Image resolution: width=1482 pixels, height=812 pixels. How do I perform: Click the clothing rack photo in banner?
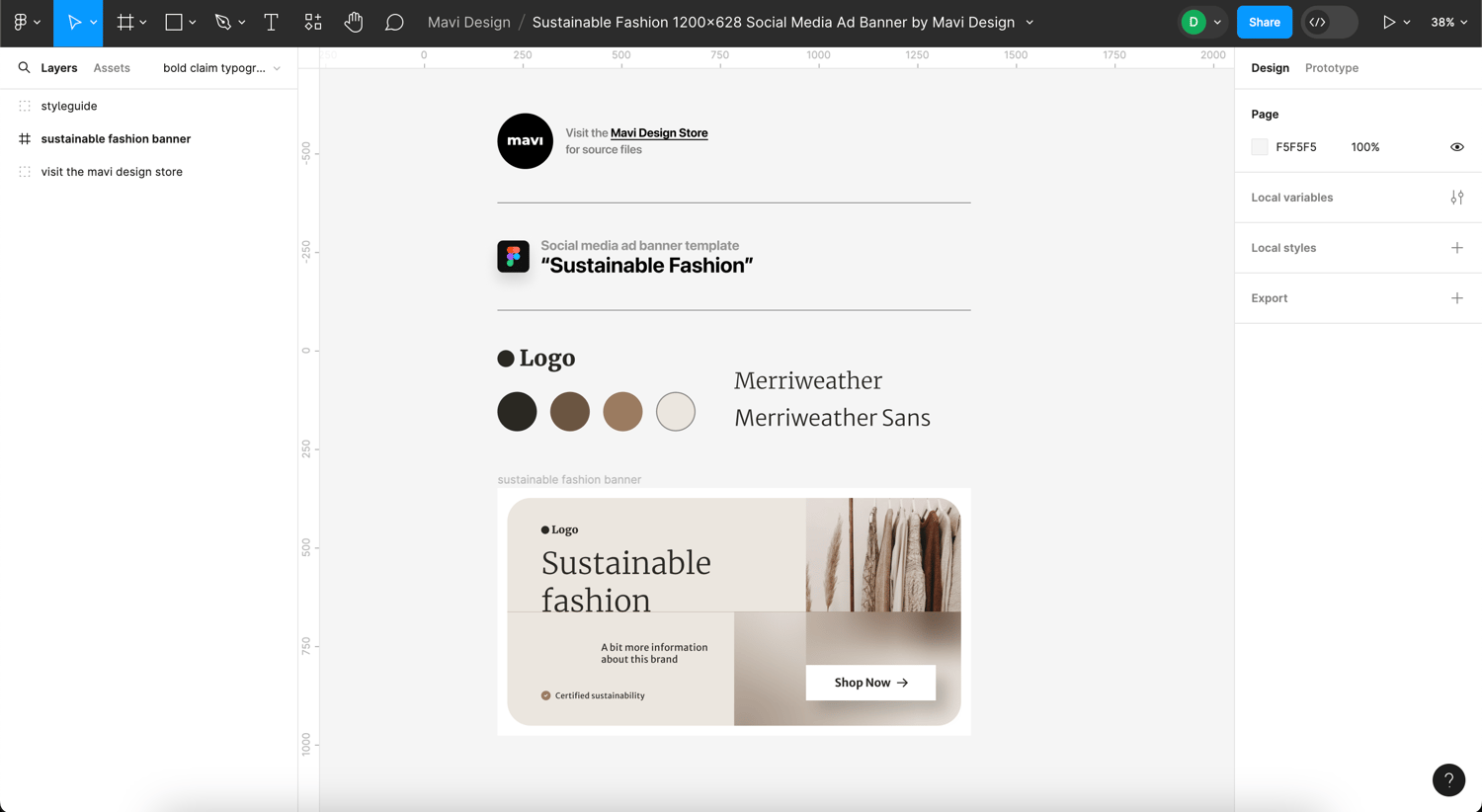pos(883,555)
